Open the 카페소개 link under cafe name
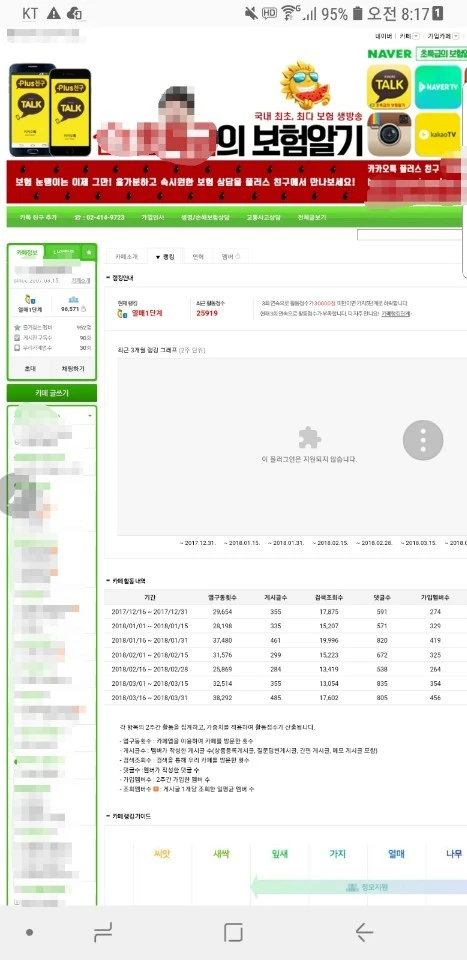 (x=81, y=280)
